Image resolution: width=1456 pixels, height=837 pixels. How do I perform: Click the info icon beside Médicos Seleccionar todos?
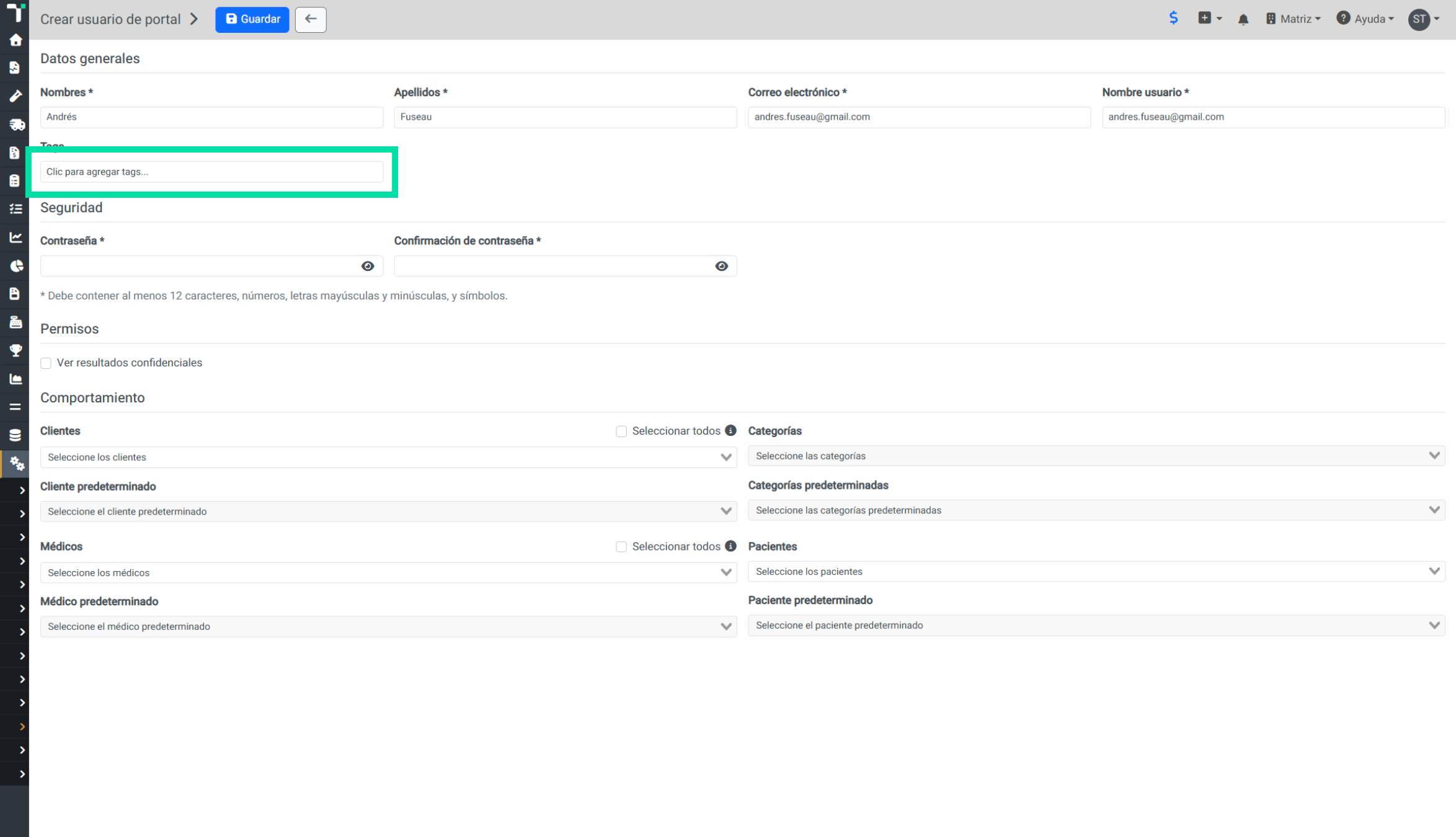click(731, 546)
